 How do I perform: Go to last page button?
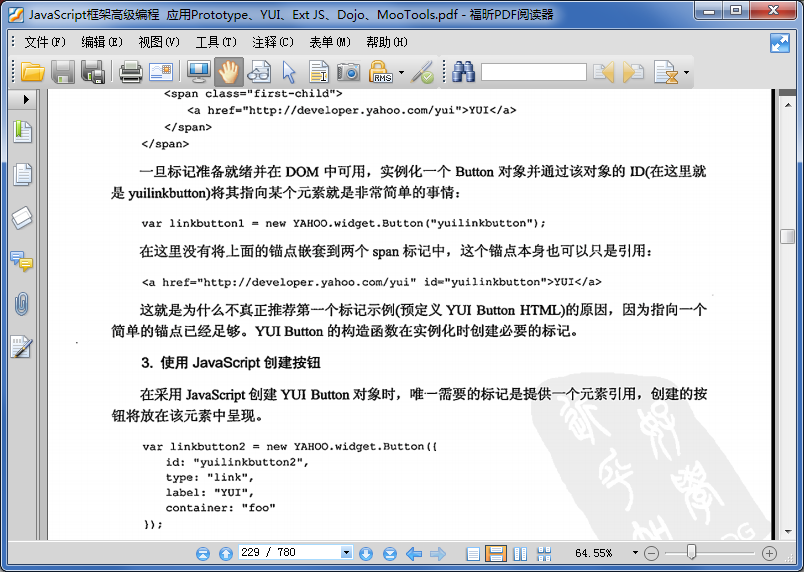390,554
